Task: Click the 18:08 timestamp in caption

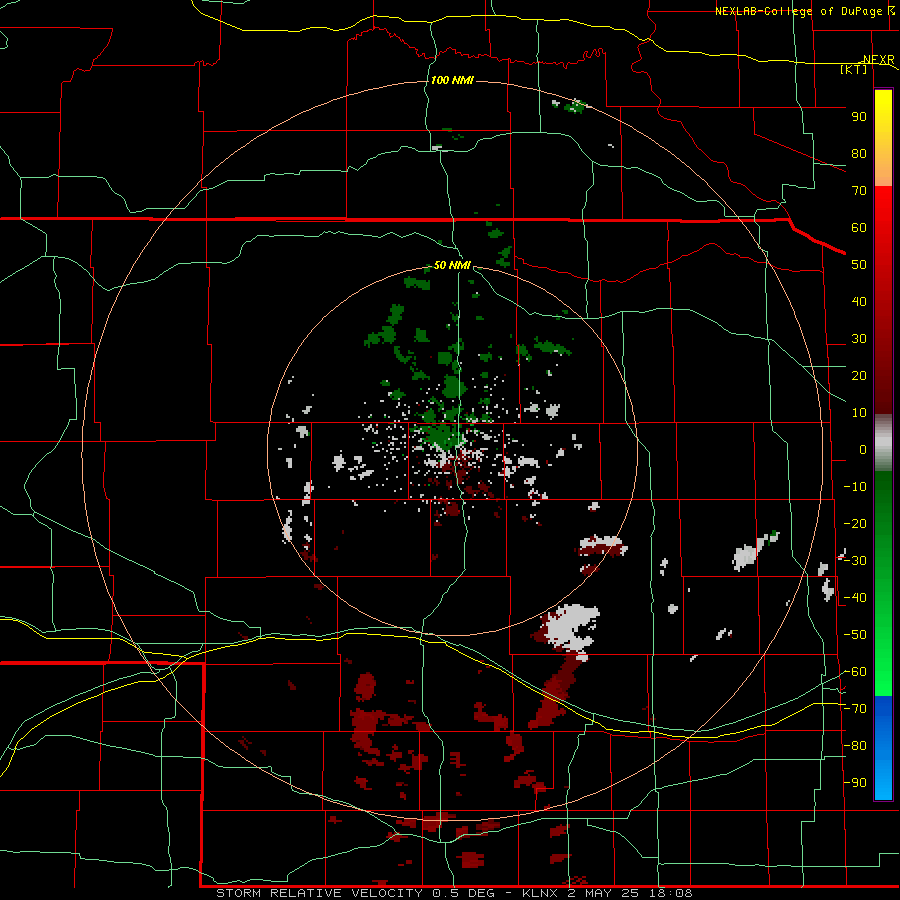Action: click(x=670, y=893)
